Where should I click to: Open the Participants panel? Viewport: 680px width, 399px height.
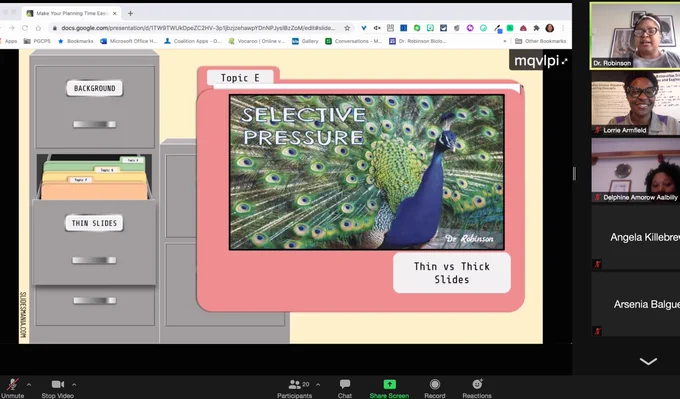294,388
